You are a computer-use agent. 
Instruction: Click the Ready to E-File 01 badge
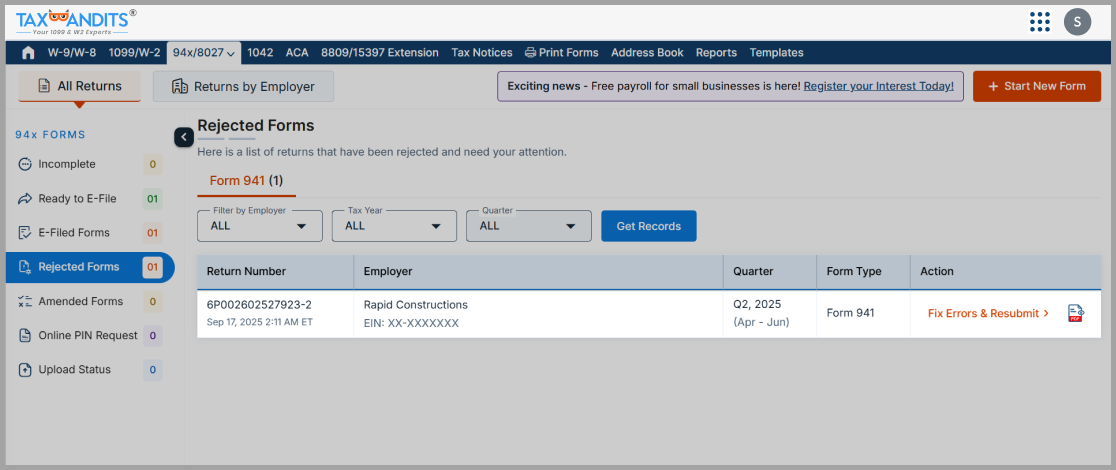(152, 199)
